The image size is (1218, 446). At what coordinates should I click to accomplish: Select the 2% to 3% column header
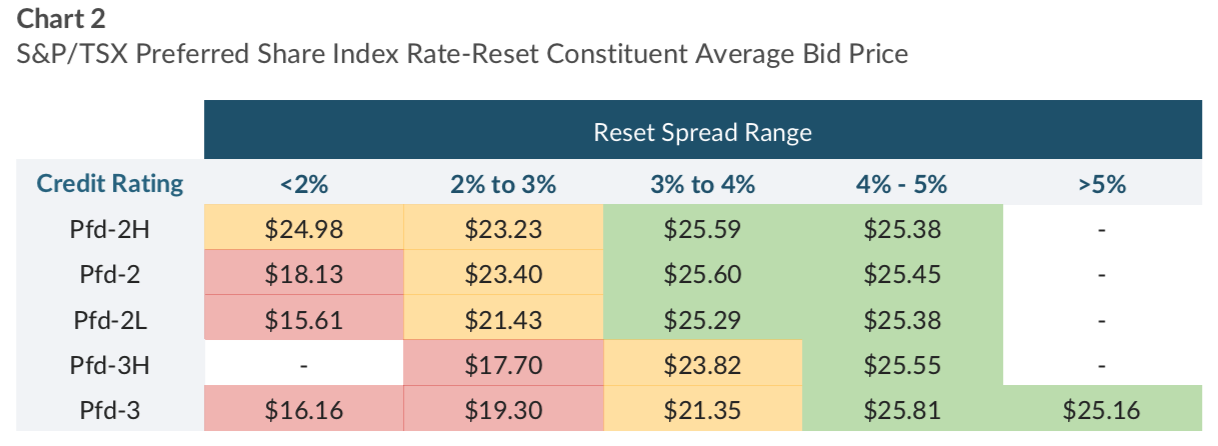[503, 184]
